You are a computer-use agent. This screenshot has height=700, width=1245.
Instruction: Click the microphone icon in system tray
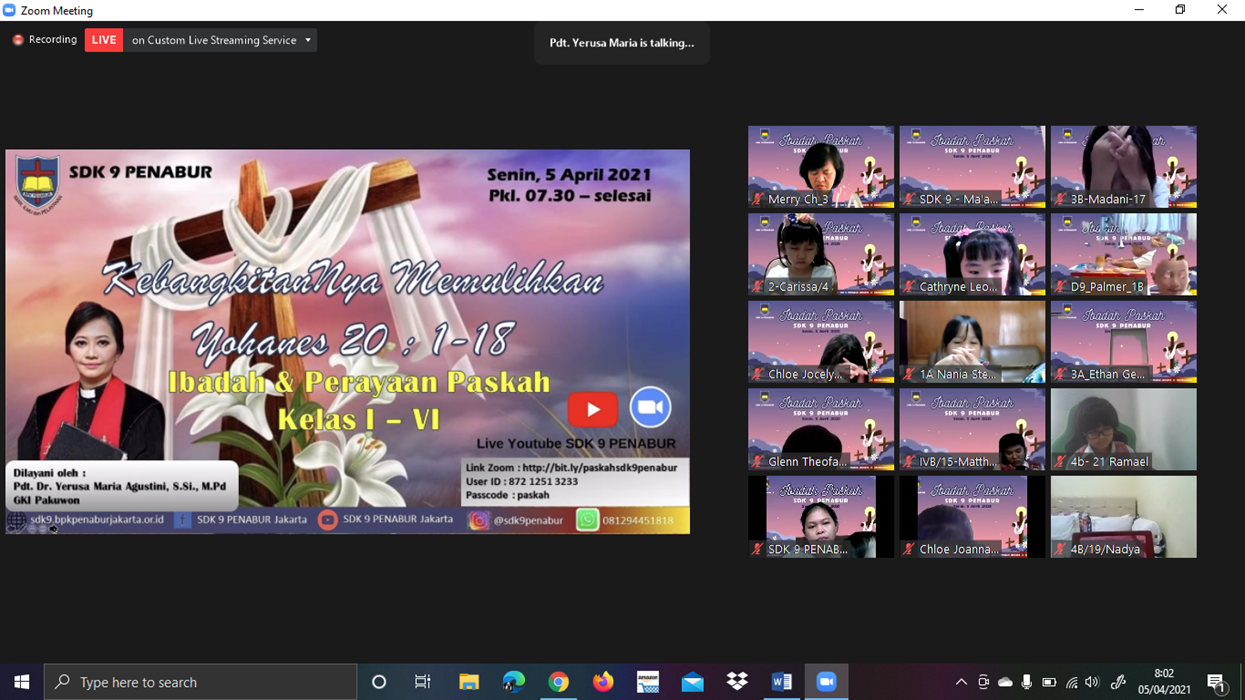coord(1026,682)
